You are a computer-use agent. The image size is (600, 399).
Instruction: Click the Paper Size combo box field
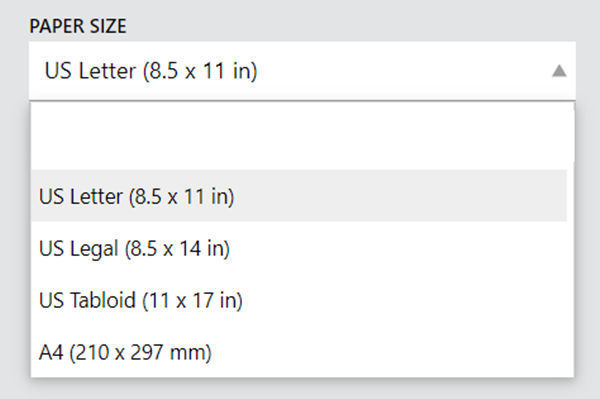tap(302, 71)
